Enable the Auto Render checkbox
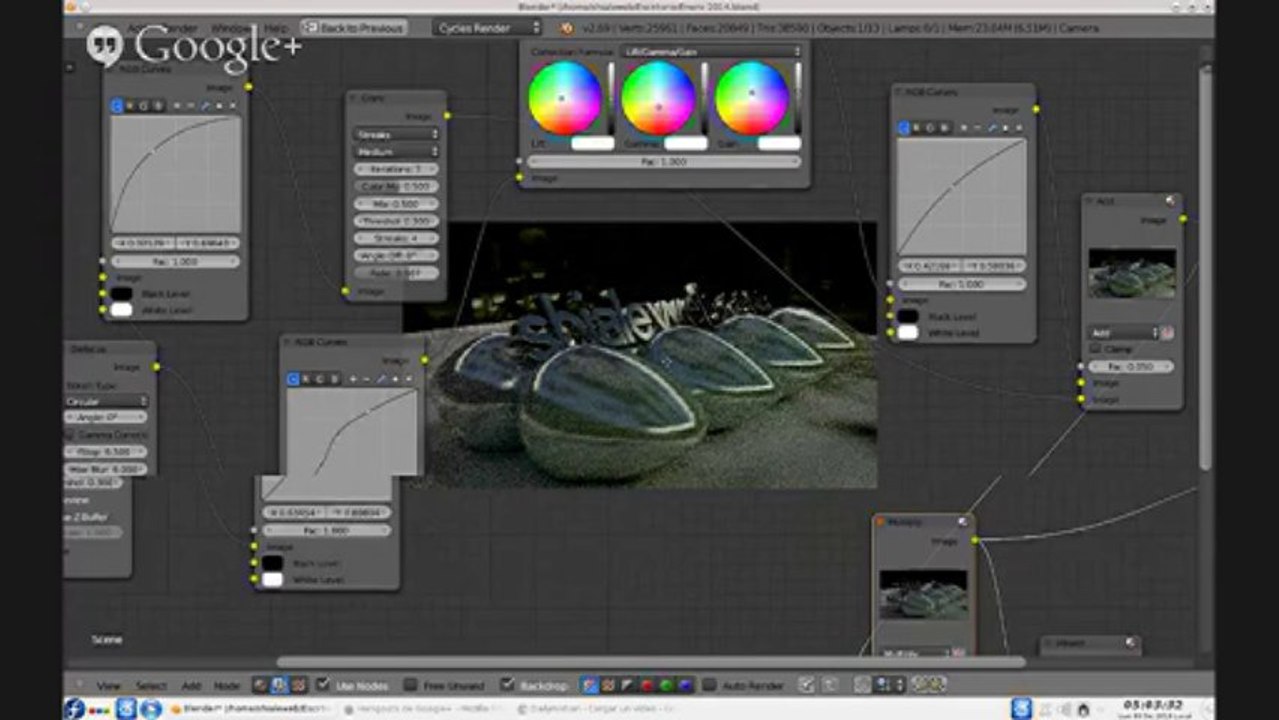 click(x=709, y=685)
